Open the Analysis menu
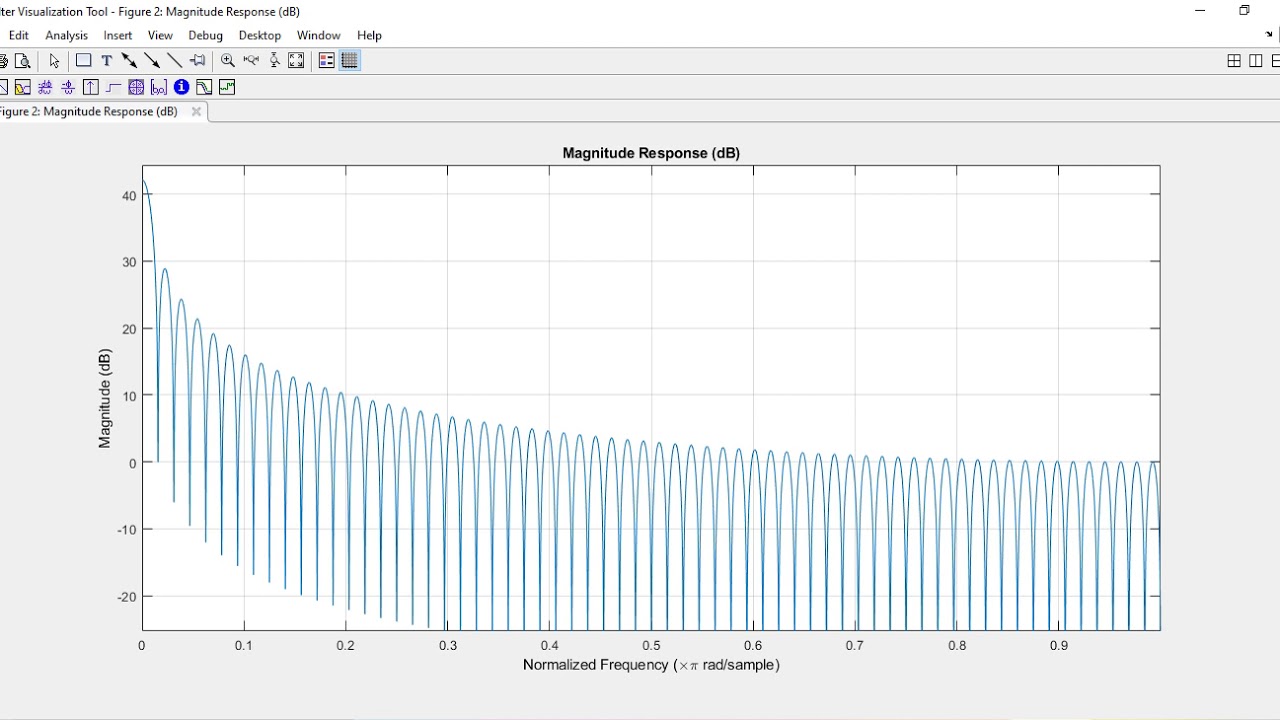 (x=67, y=35)
